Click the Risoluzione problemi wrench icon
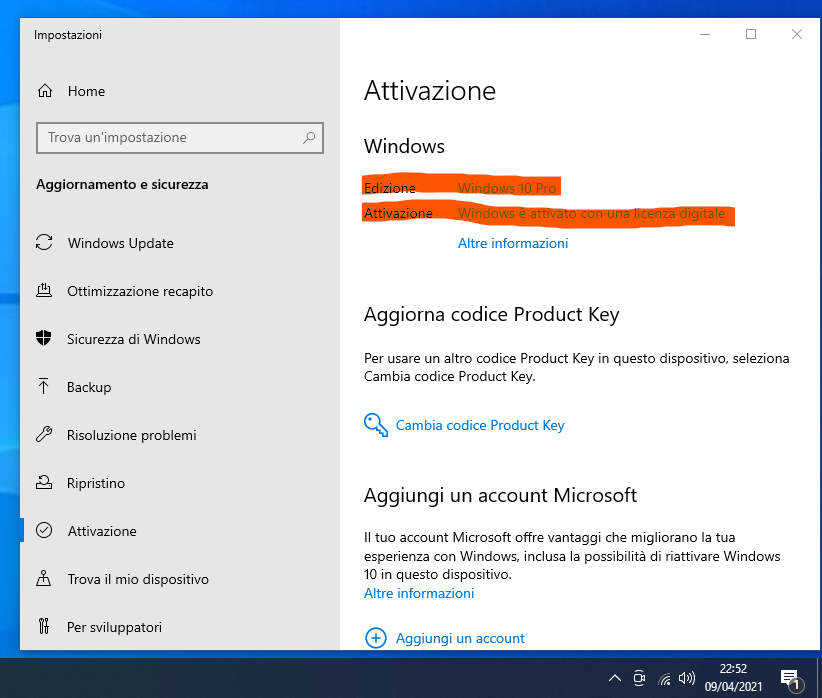 pos(44,434)
